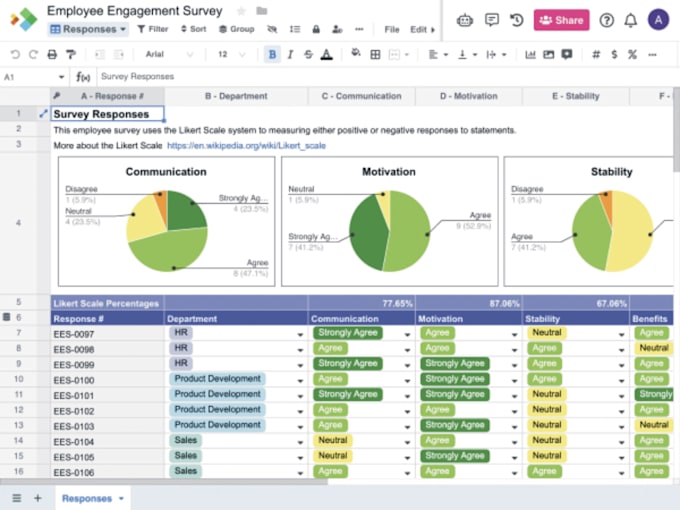The width and height of the screenshot is (680, 510).
Task: Select the format painter icon
Action: 71,54
